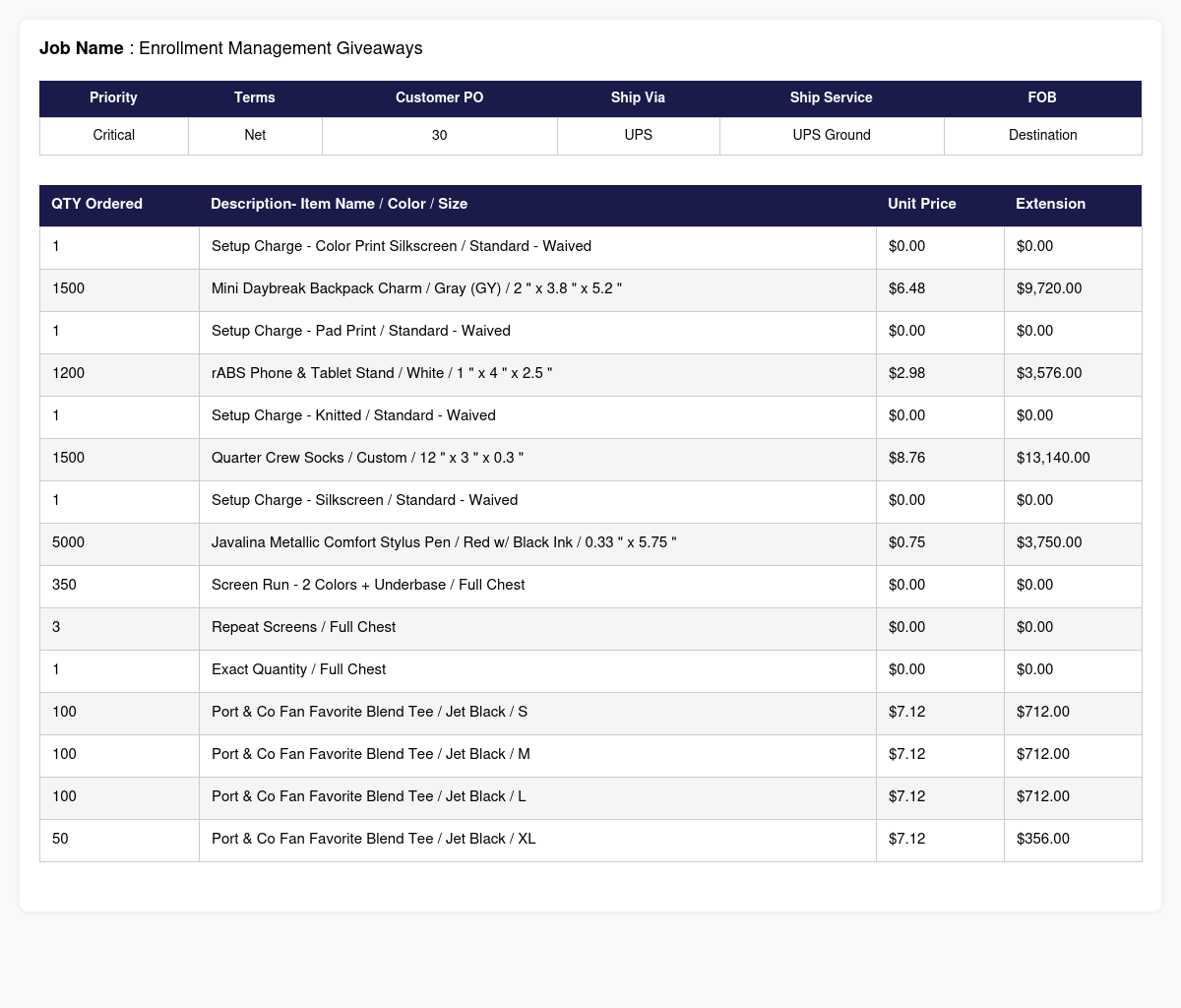Select Fan Favorite Blend Tee size L
Screen dimensions: 1181x1008
tap(369, 797)
